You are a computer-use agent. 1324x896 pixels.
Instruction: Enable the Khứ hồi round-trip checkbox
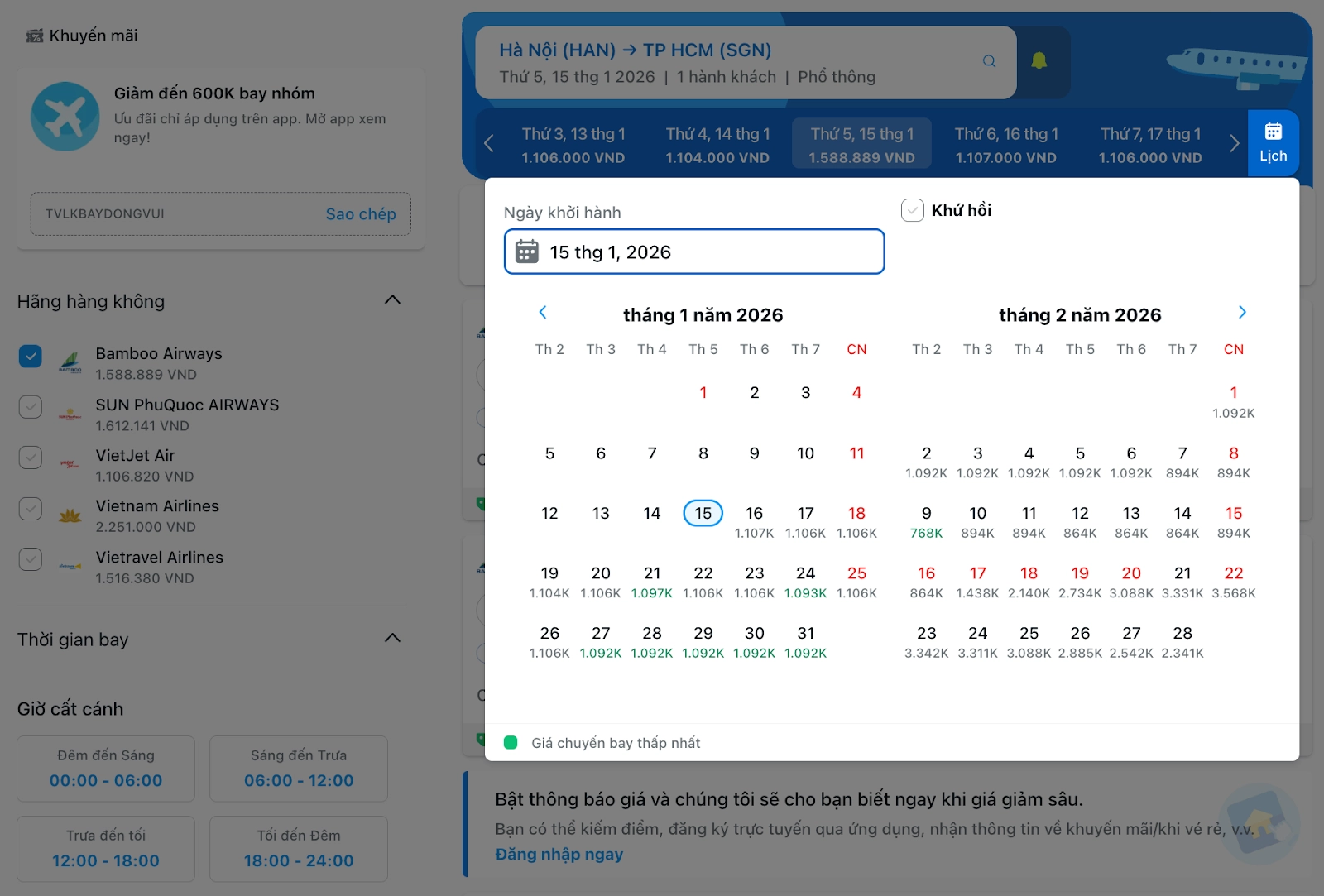point(912,210)
